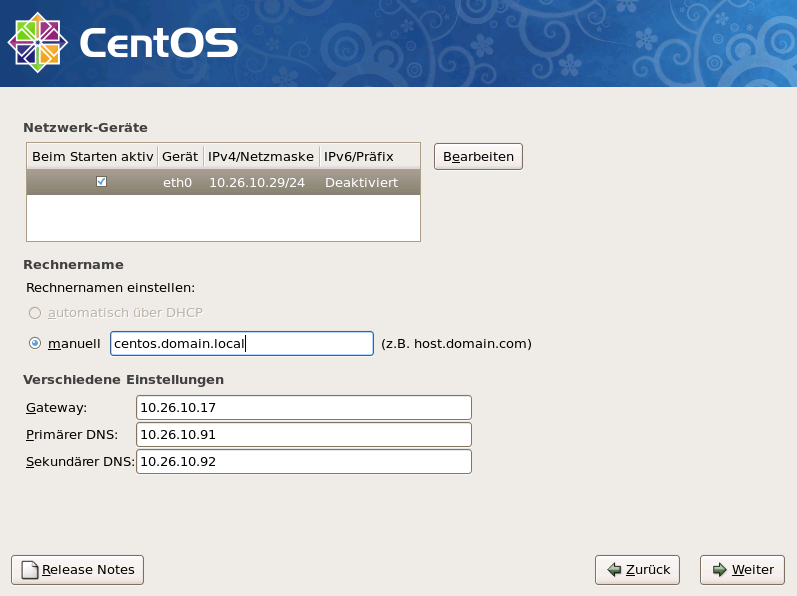
Task: Select the eth0 device row
Action: coord(180,182)
